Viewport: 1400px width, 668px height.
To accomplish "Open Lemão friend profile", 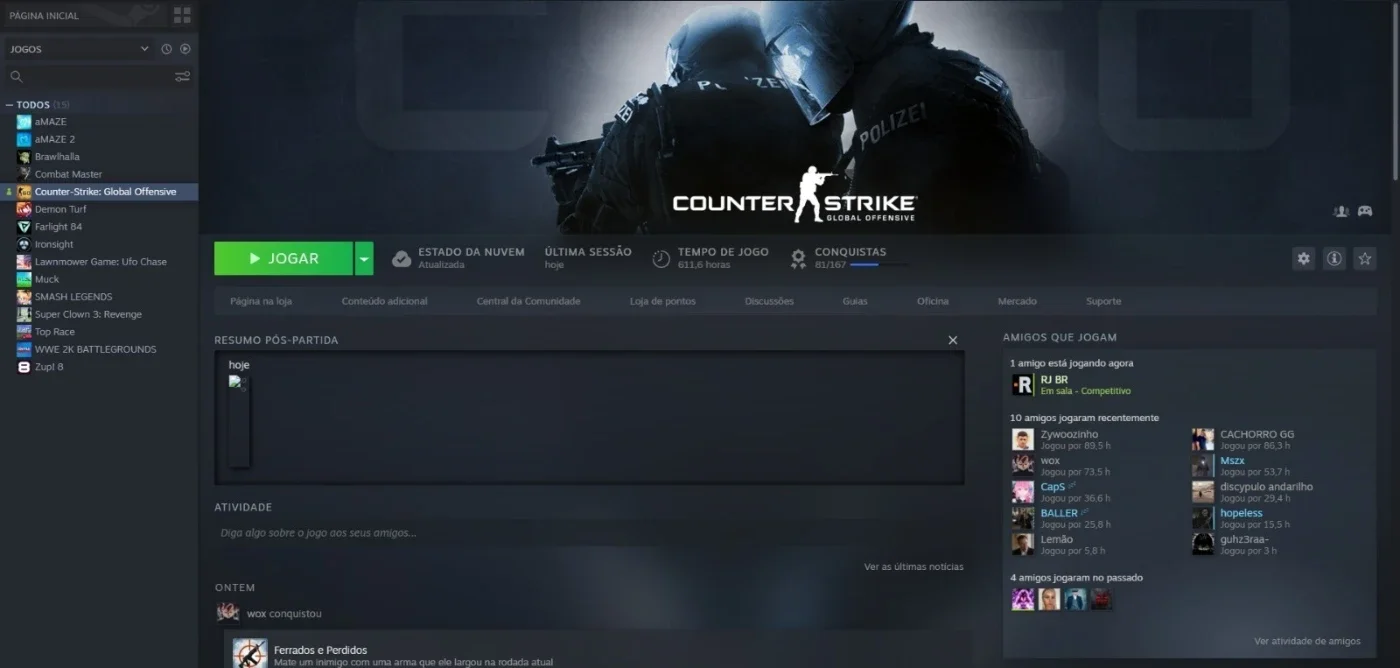I will coord(1056,539).
